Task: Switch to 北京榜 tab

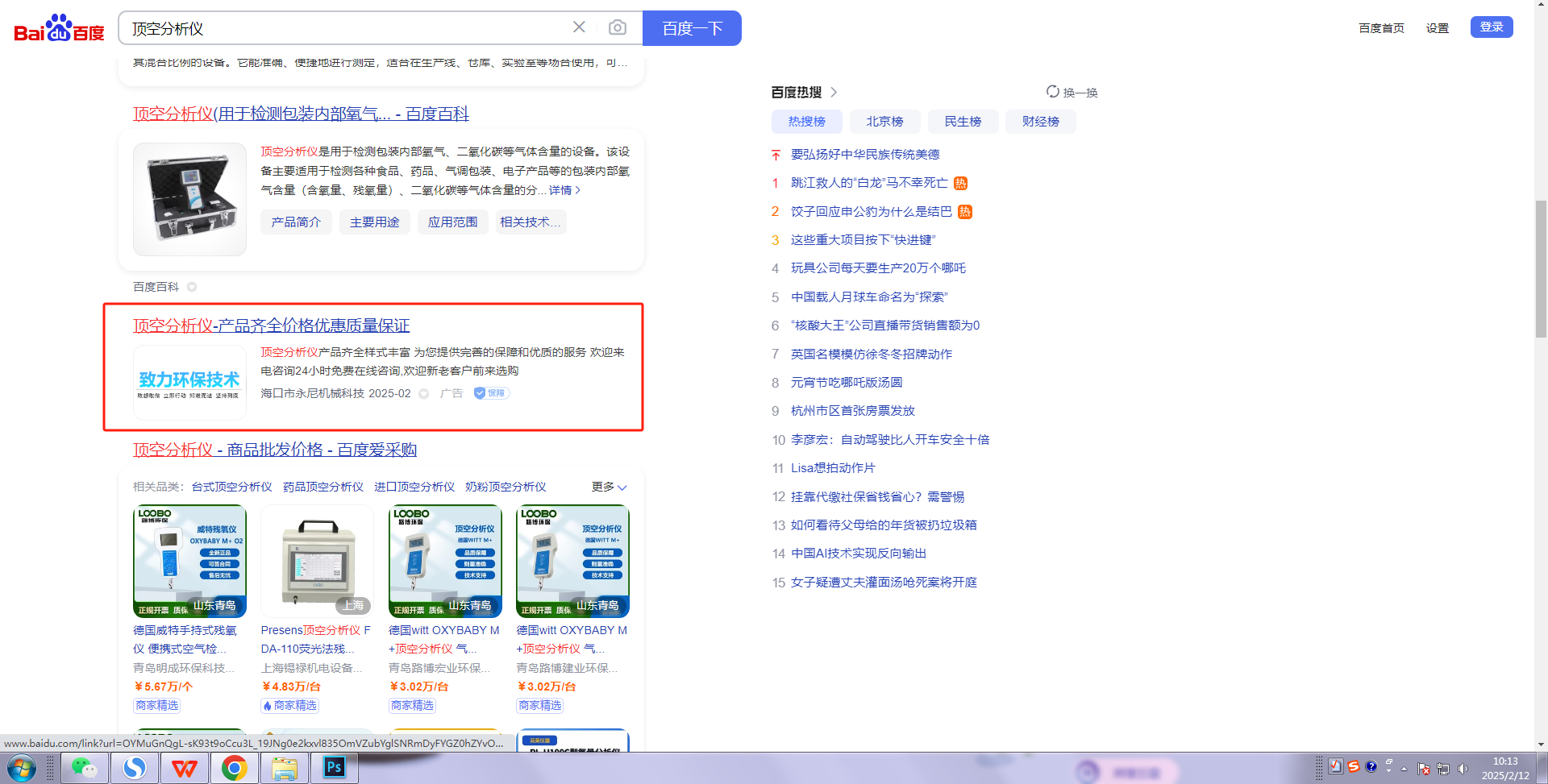Action: [x=884, y=122]
